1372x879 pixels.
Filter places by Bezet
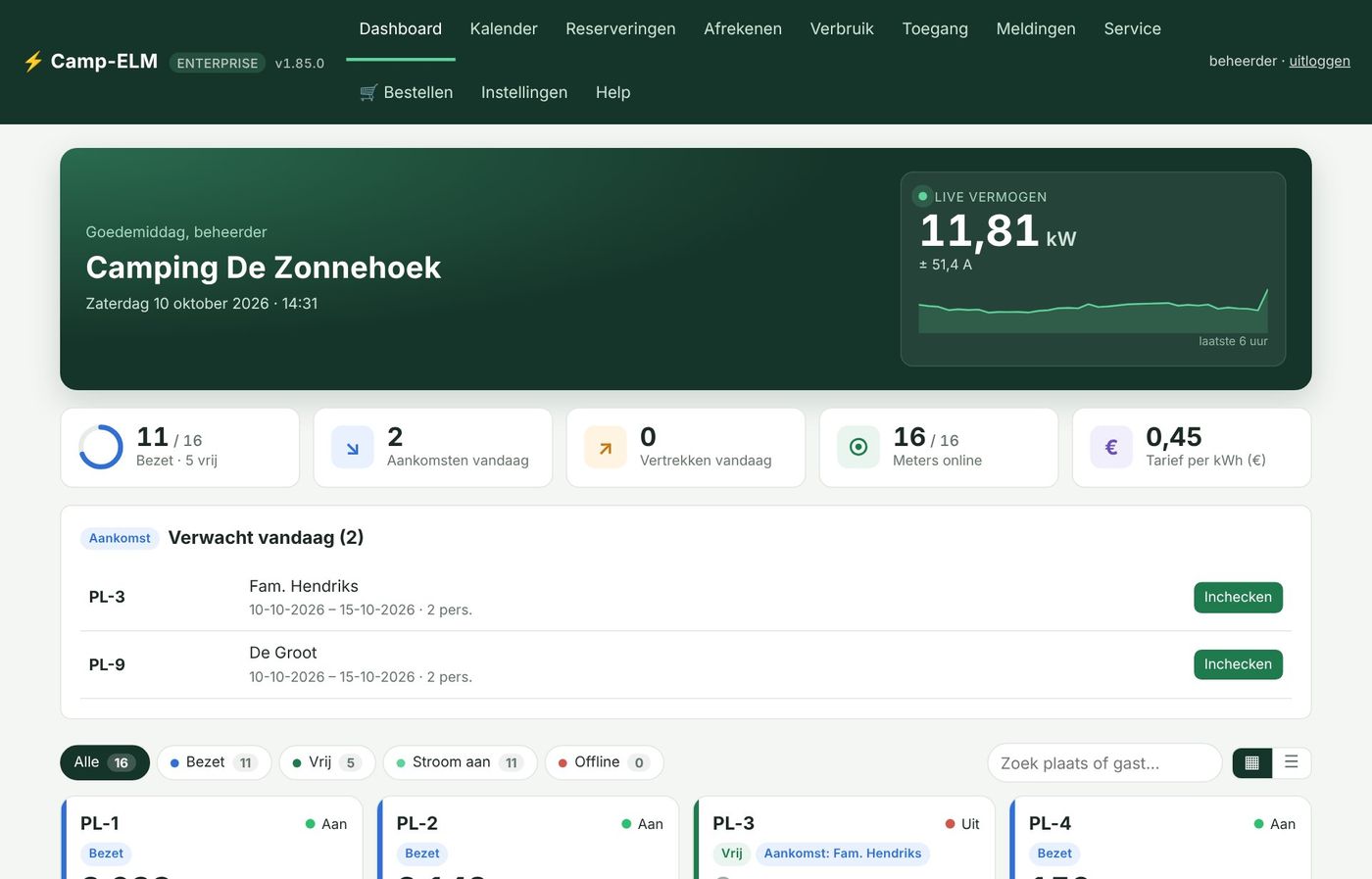click(x=214, y=762)
